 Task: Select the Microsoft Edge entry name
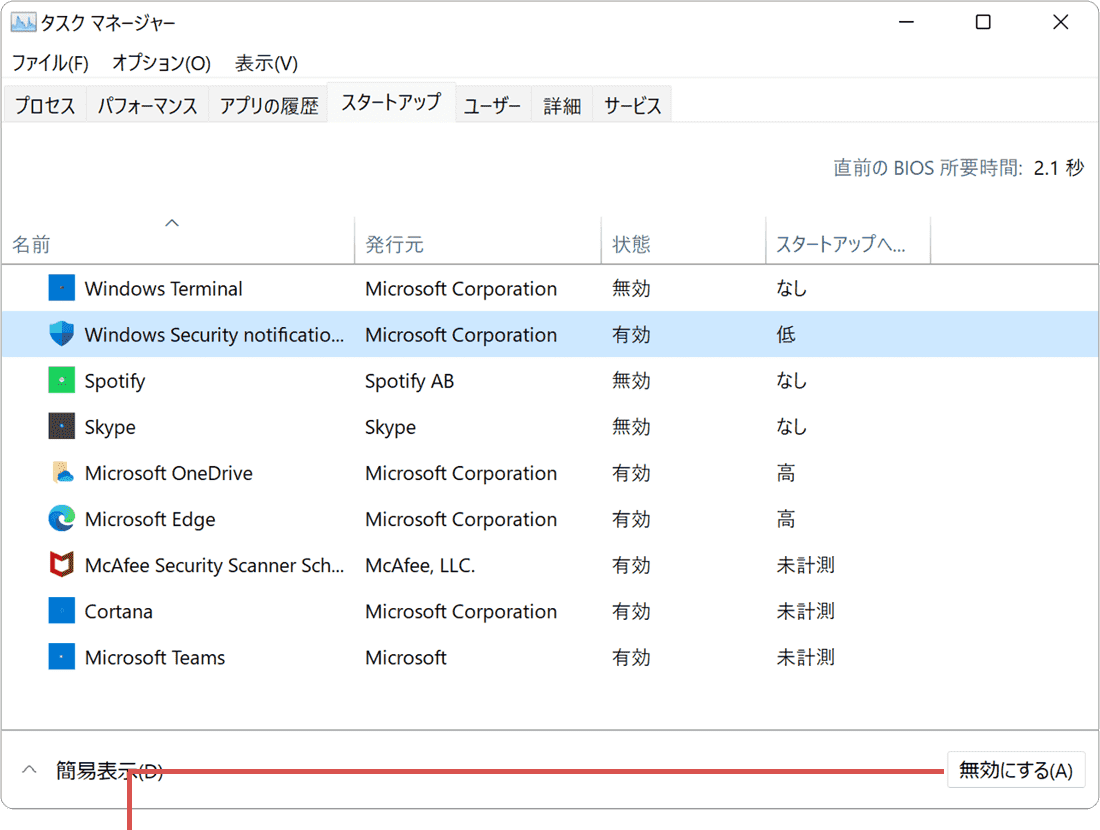point(149,519)
